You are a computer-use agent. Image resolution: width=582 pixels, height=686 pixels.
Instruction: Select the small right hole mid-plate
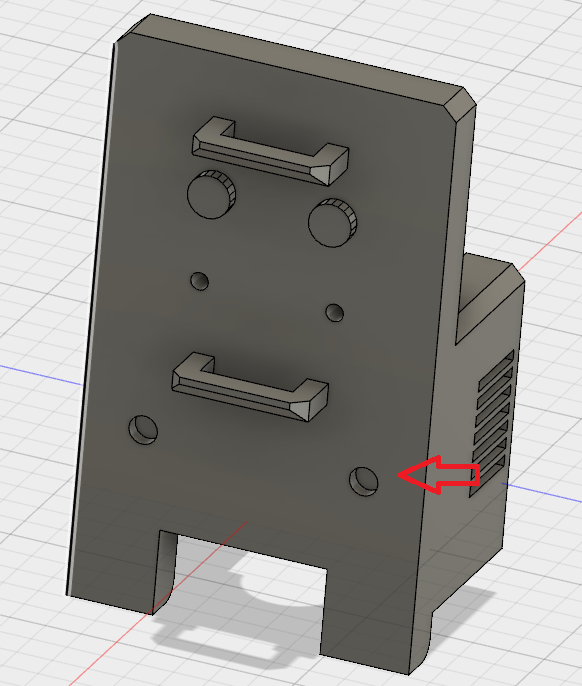[x=335, y=313]
